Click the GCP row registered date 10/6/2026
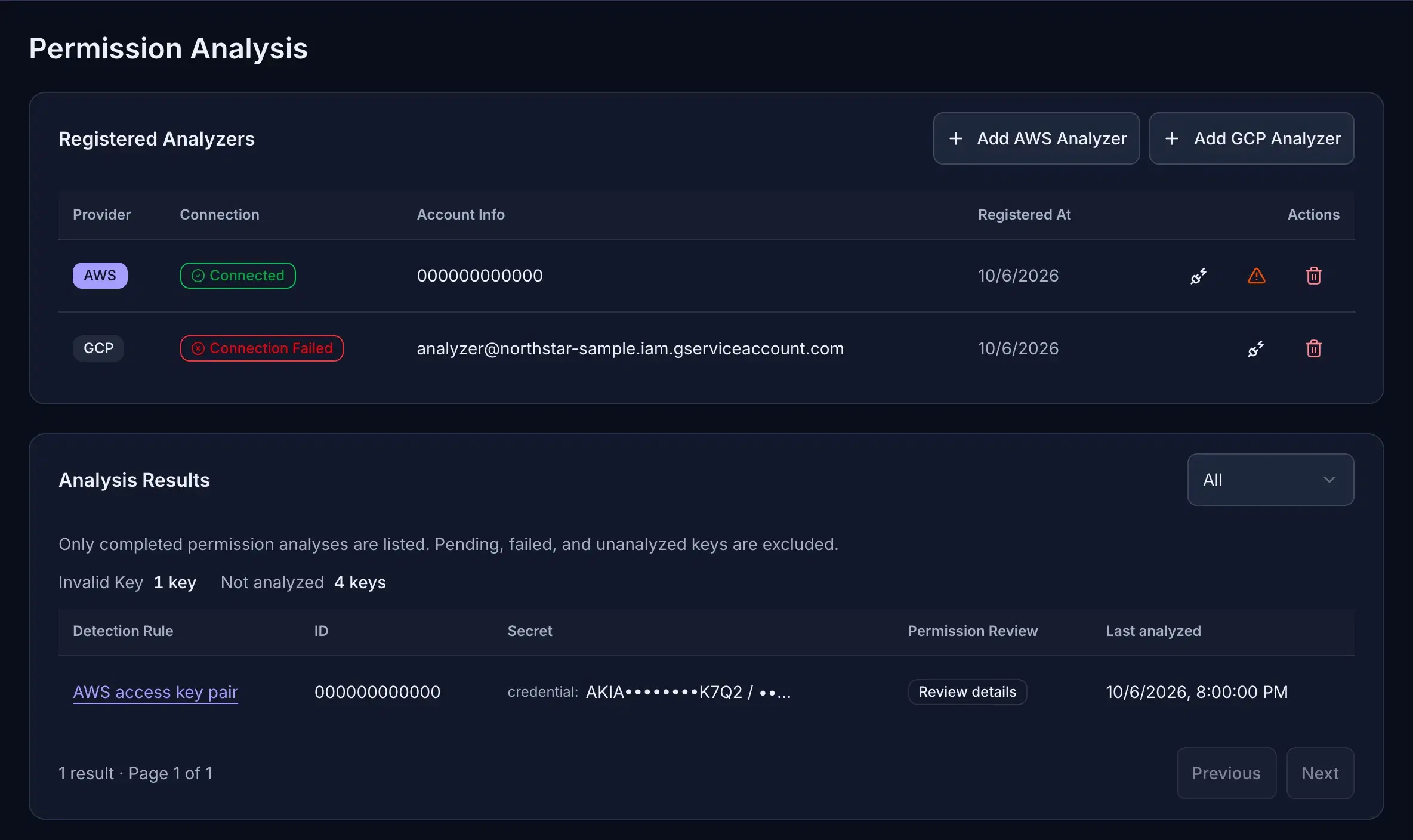This screenshot has width=1413, height=840. [1018, 348]
